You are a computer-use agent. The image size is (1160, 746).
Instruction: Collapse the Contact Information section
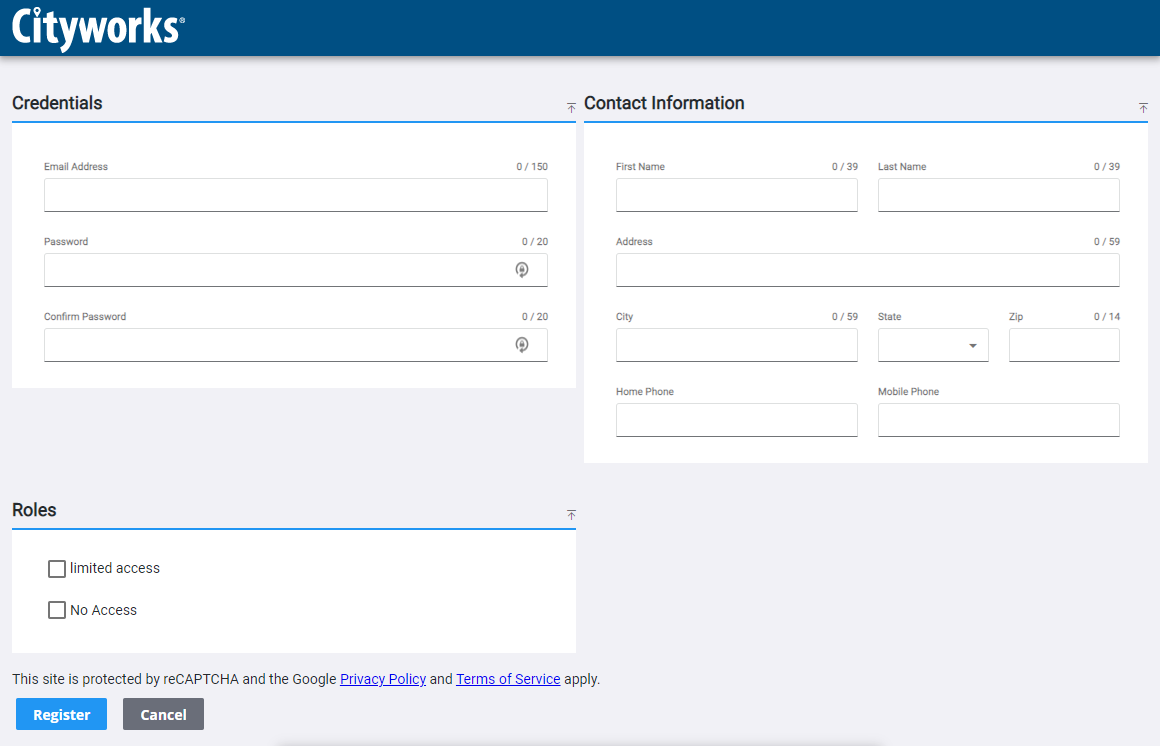pos(1143,108)
